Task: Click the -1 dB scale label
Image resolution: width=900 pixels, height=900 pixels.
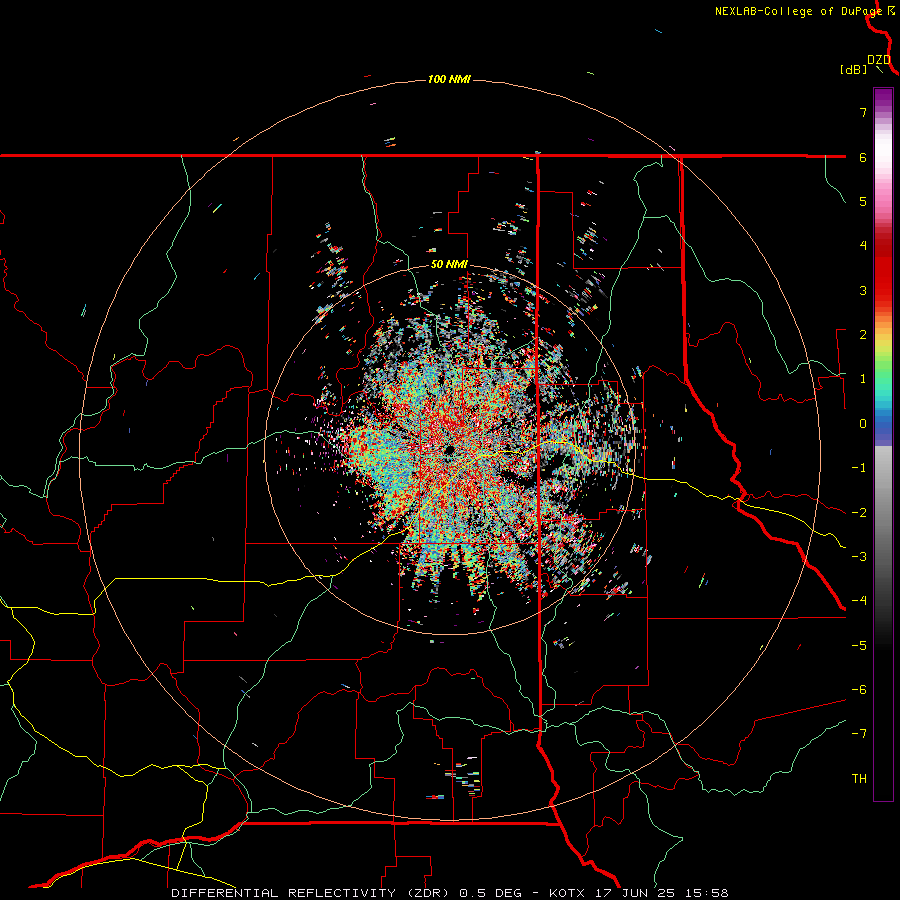Action: pos(859,468)
